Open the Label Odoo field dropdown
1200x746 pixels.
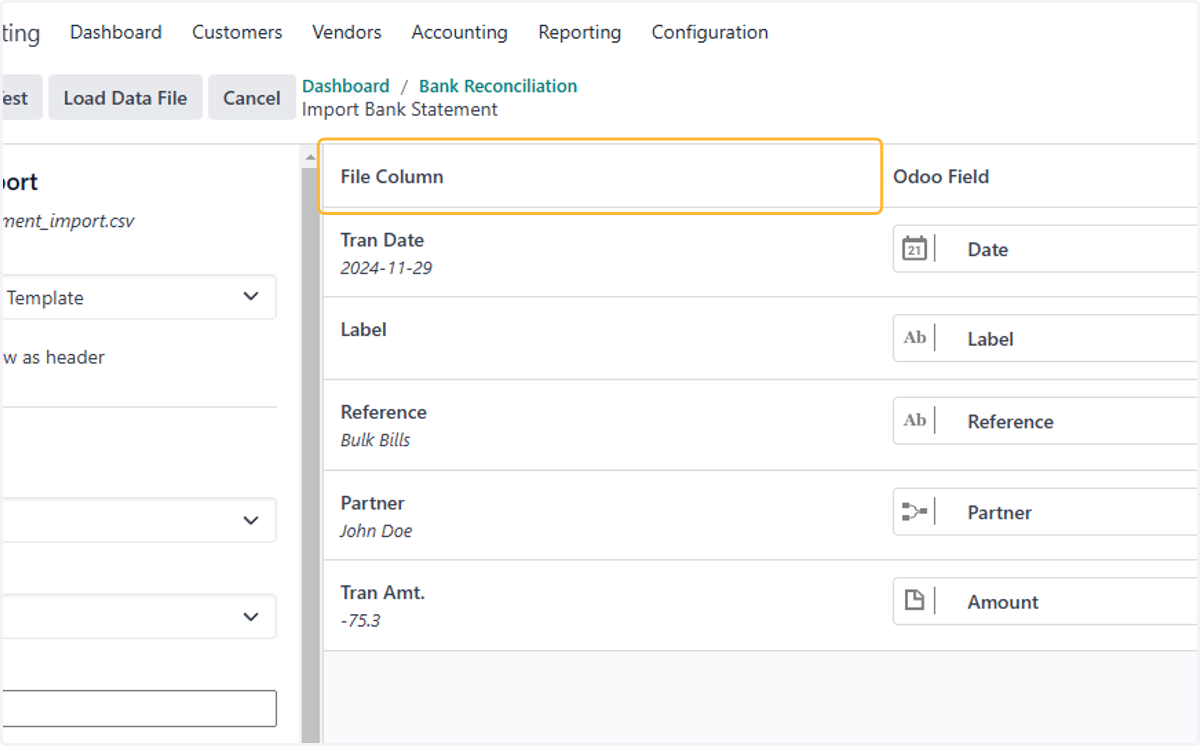[x=1046, y=338]
